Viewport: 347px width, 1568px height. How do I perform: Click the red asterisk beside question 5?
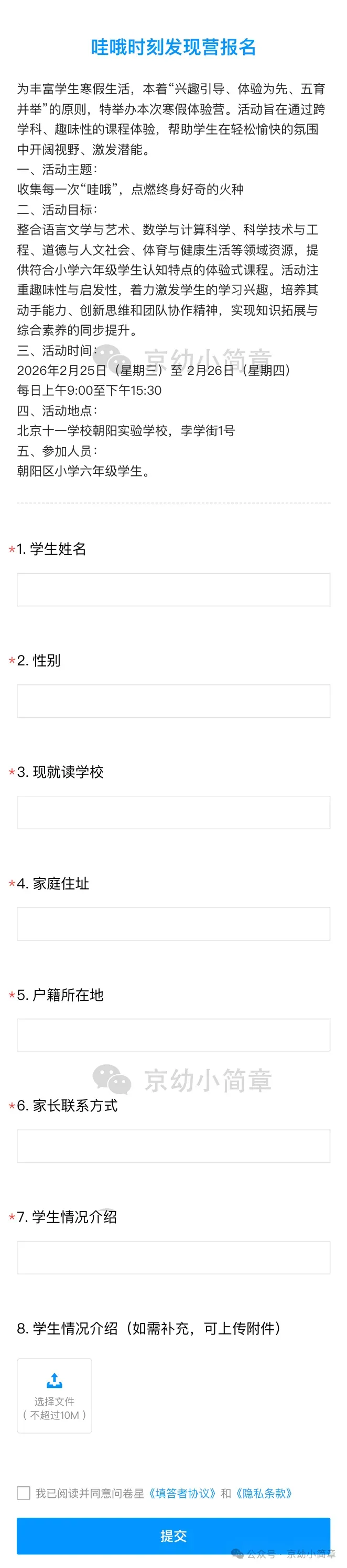(x=12, y=996)
